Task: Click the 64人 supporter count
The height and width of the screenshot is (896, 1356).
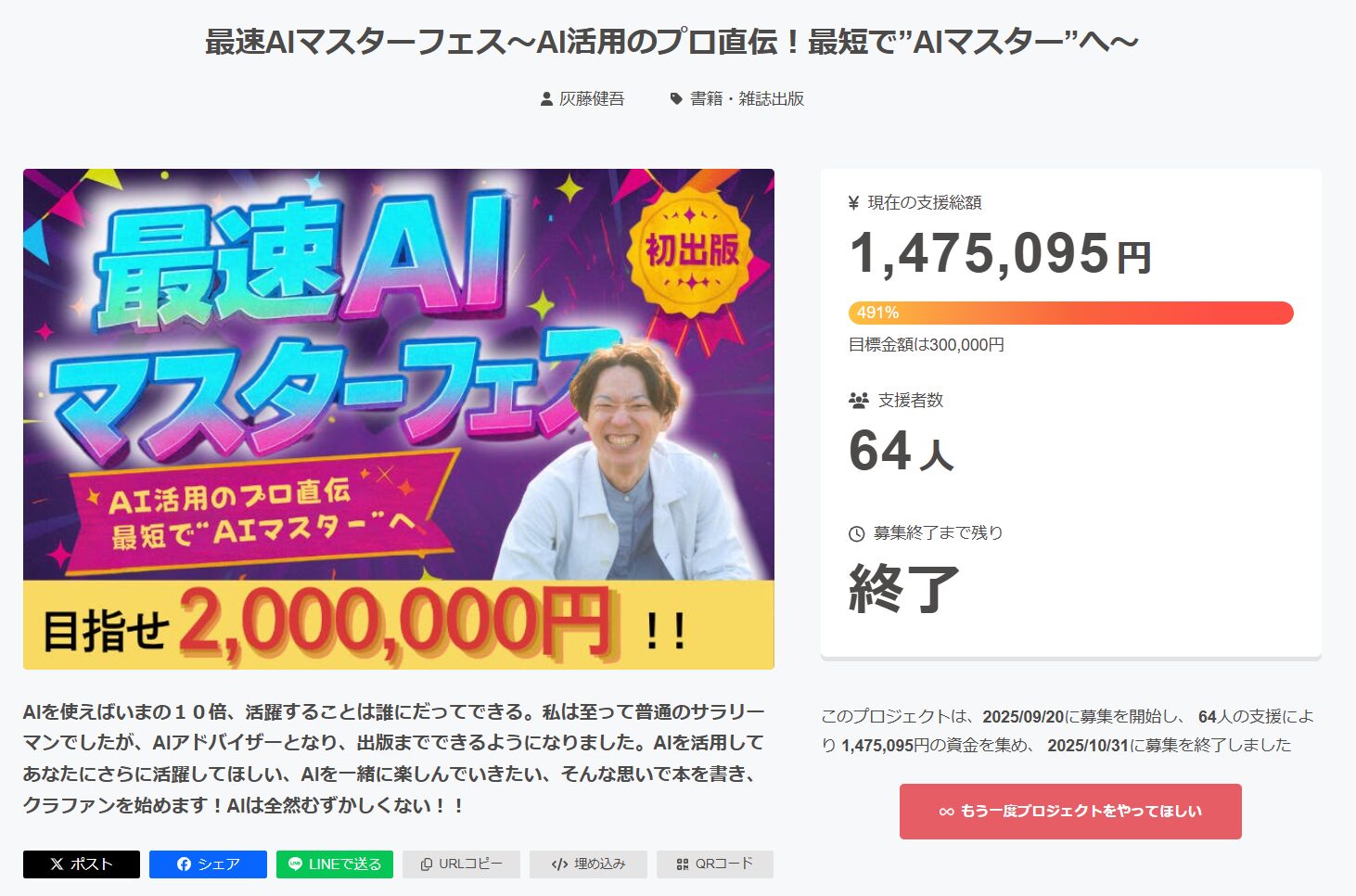Action: 901,452
